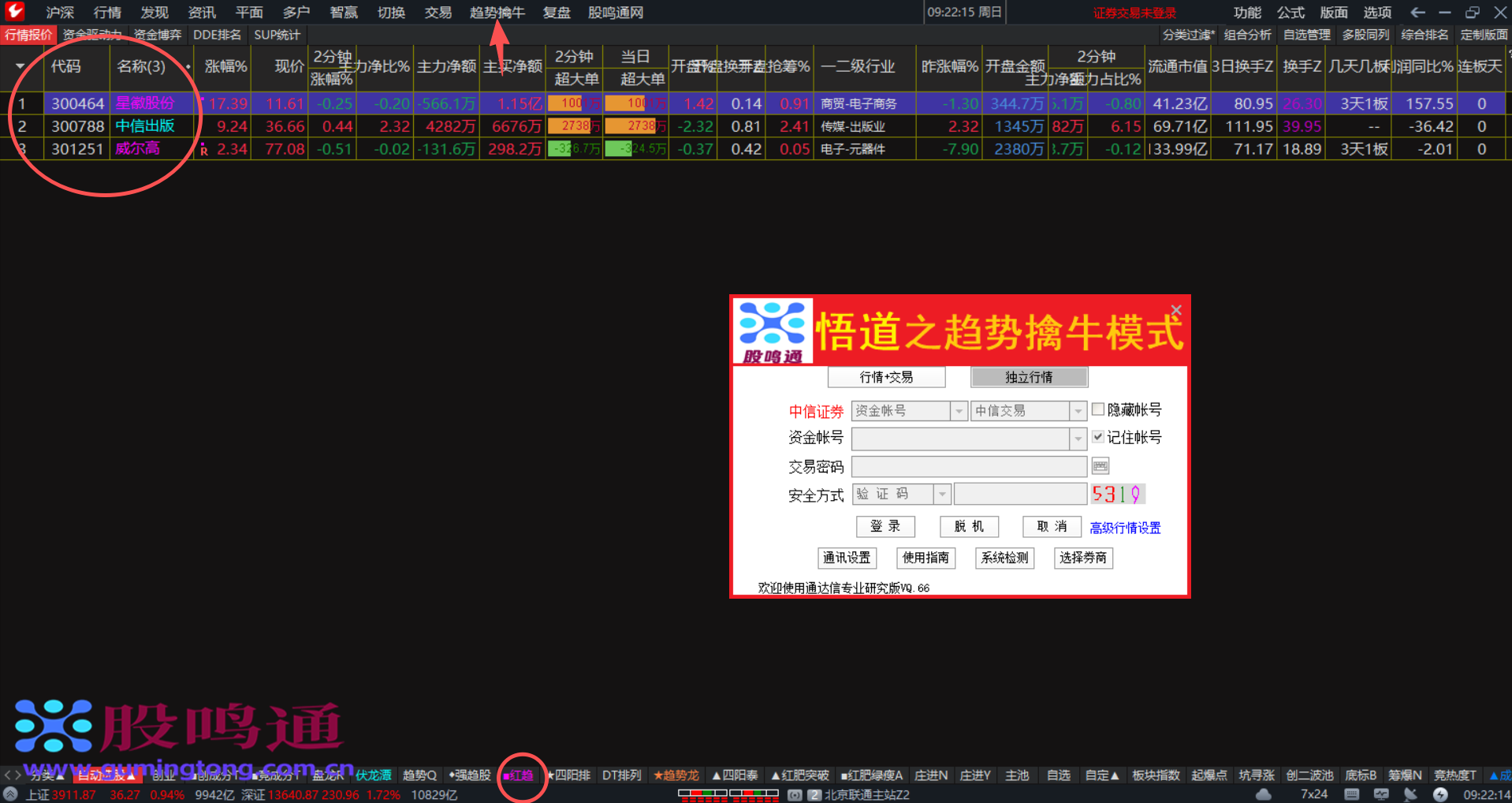The image size is (1512, 803).
Task: Click the verification code input field
Action: (1020, 495)
